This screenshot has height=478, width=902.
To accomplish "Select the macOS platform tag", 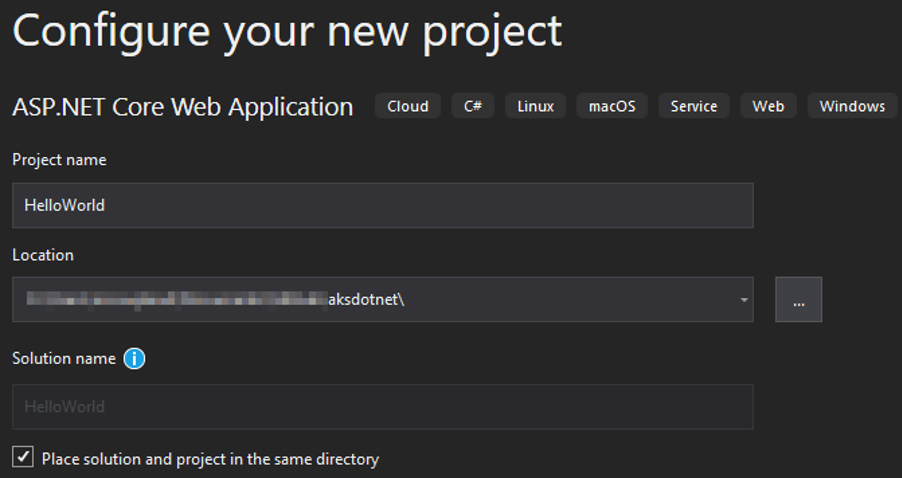I will coord(612,106).
